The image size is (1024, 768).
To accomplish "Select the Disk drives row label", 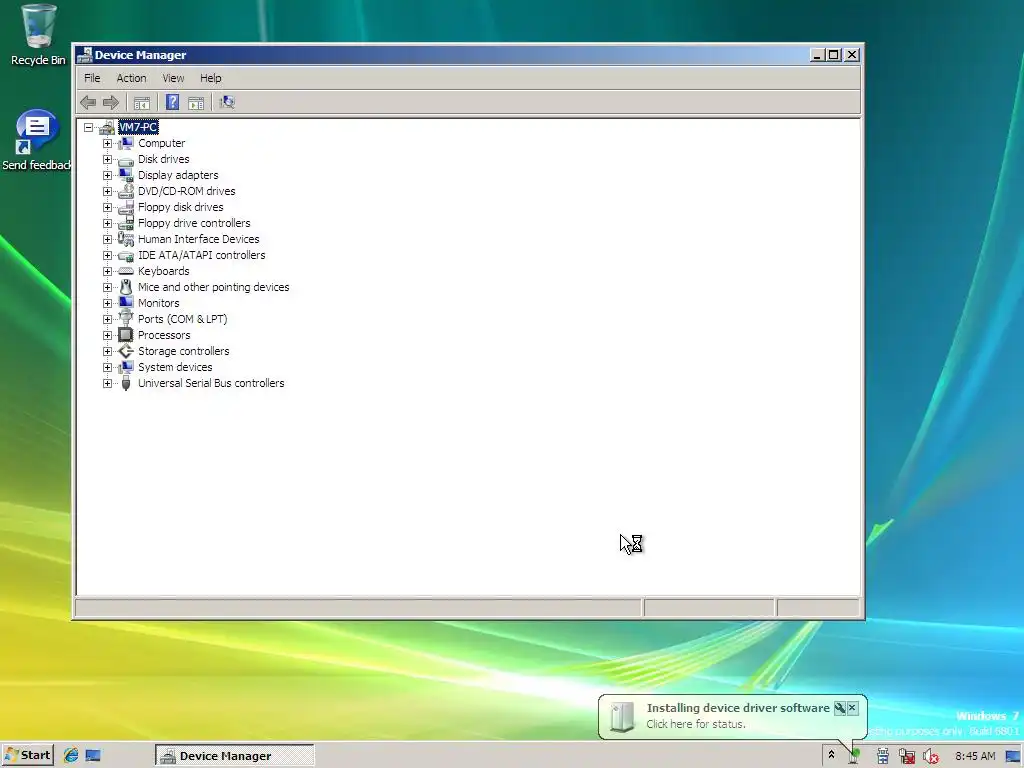I will pos(163,159).
